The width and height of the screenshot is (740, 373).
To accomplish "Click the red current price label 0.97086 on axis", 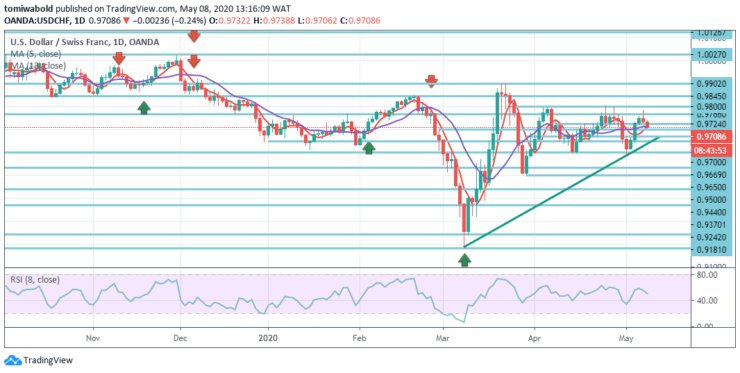I will (x=712, y=137).
